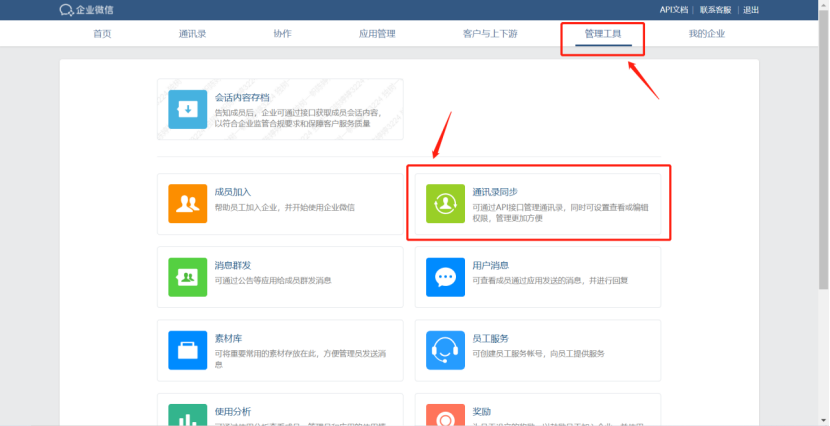Click the 员工服务 headset icon
830x426 pixels.
[x=445, y=350]
